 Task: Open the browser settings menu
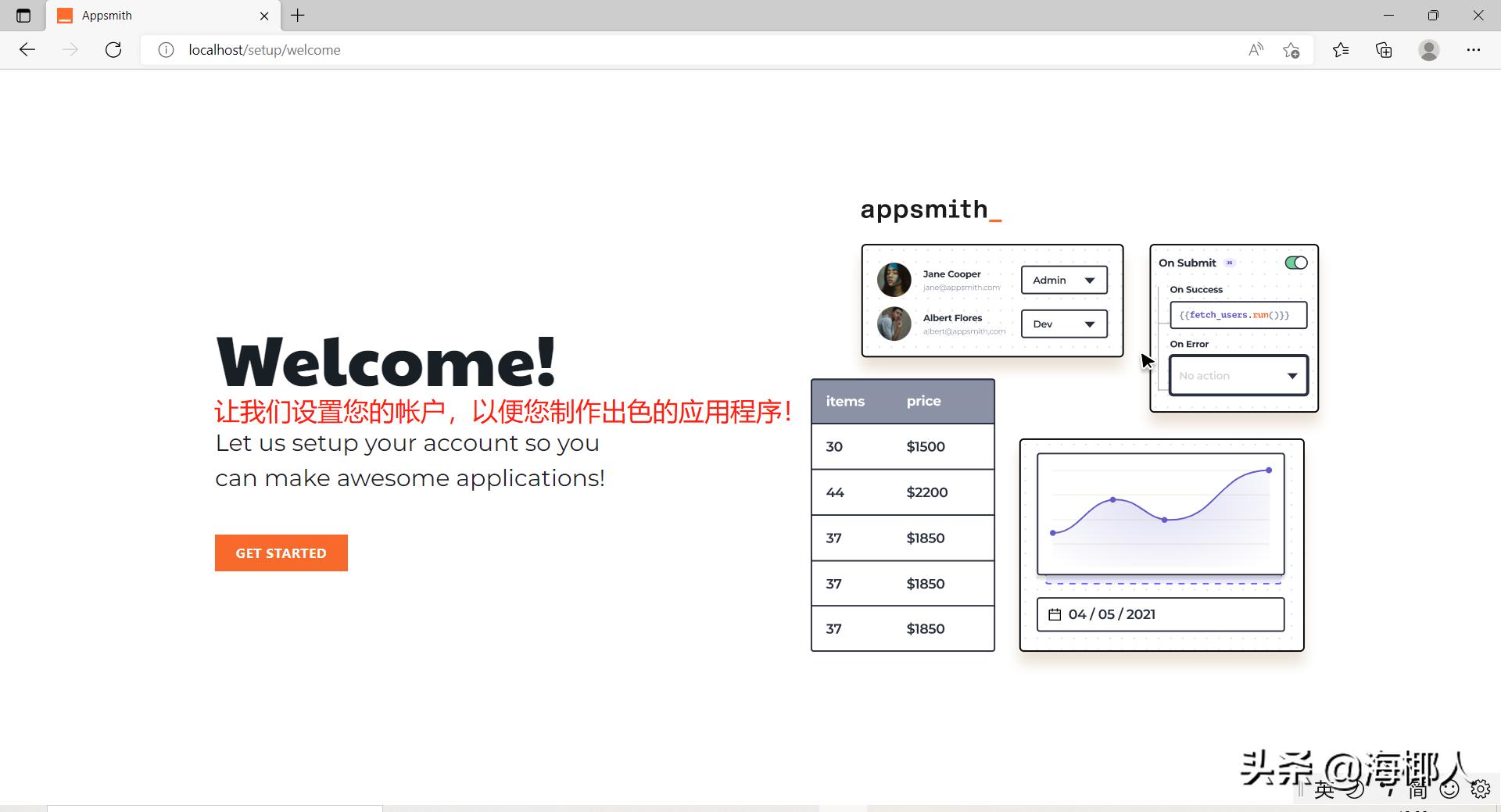1474,49
